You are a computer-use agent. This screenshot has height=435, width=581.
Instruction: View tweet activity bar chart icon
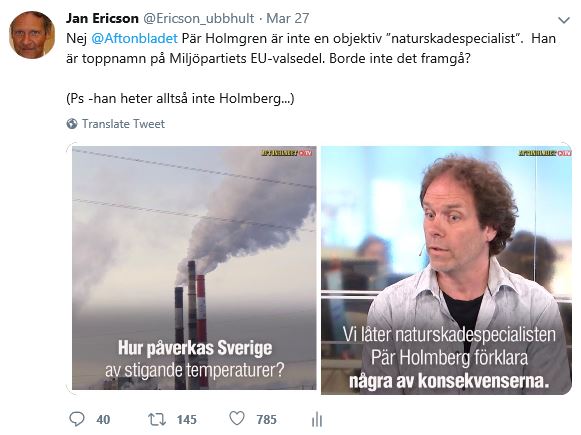coord(317,419)
